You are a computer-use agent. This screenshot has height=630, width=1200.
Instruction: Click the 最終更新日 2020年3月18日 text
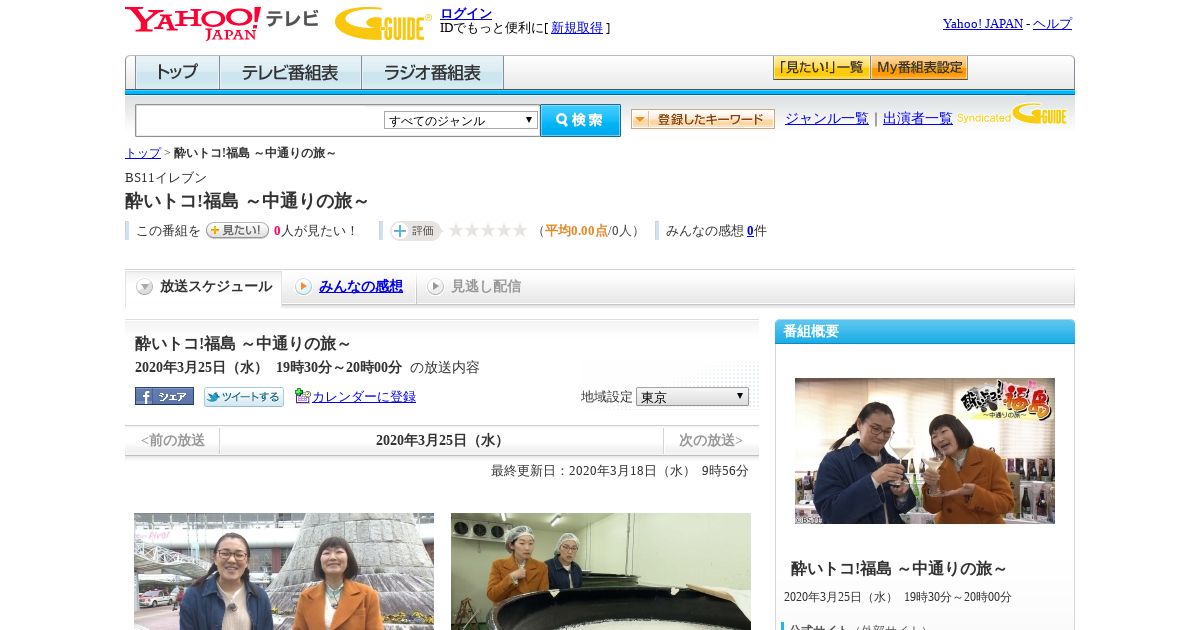(x=620, y=471)
